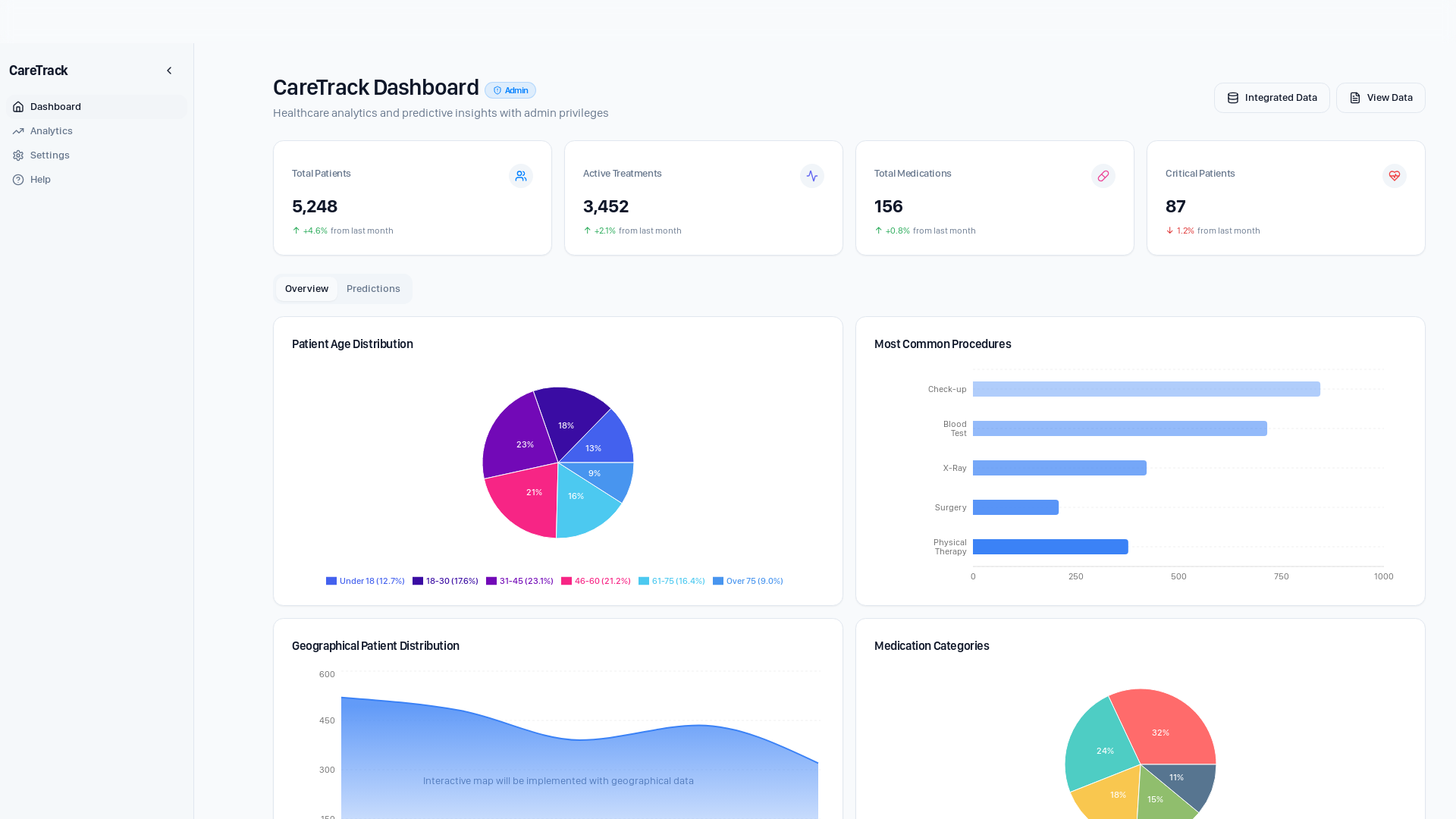Click the Over 75 legend color swatch
Viewport: 1456px width, 819px height.
click(x=718, y=581)
